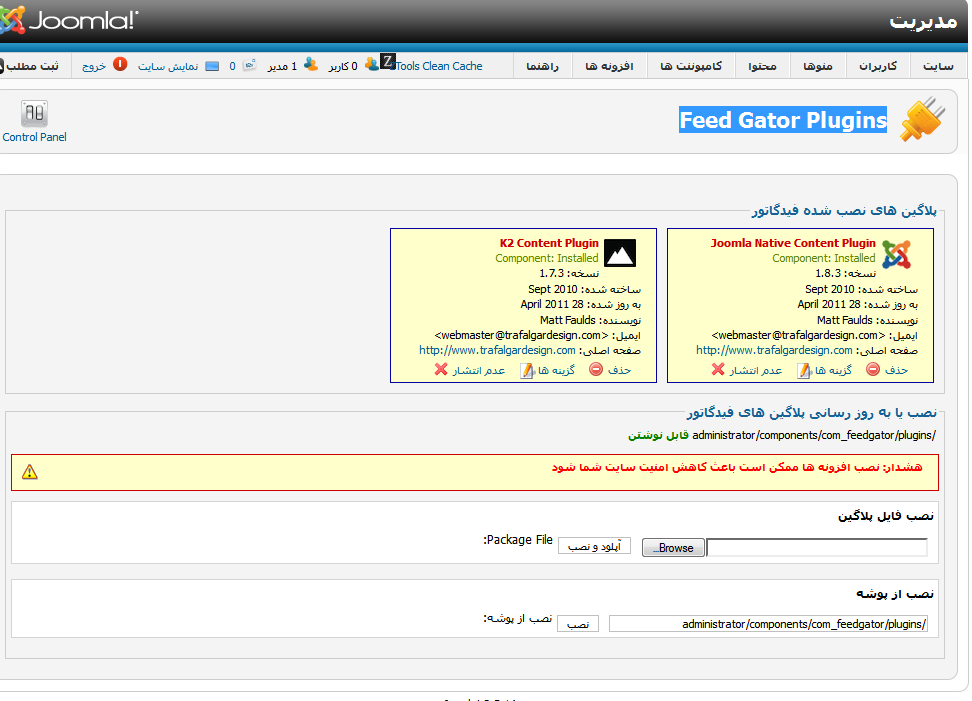This screenshot has height=701, width=972.
Task: Click the yellow warning triangle icon
Action: click(30, 472)
